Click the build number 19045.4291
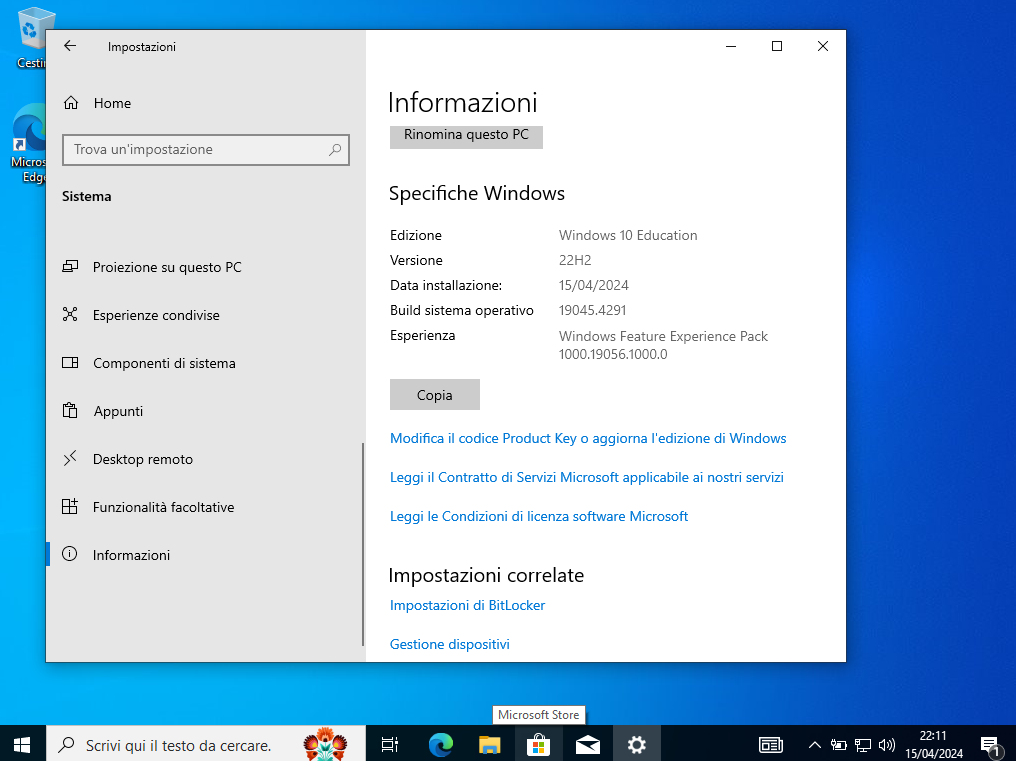1016x761 pixels. tap(593, 310)
